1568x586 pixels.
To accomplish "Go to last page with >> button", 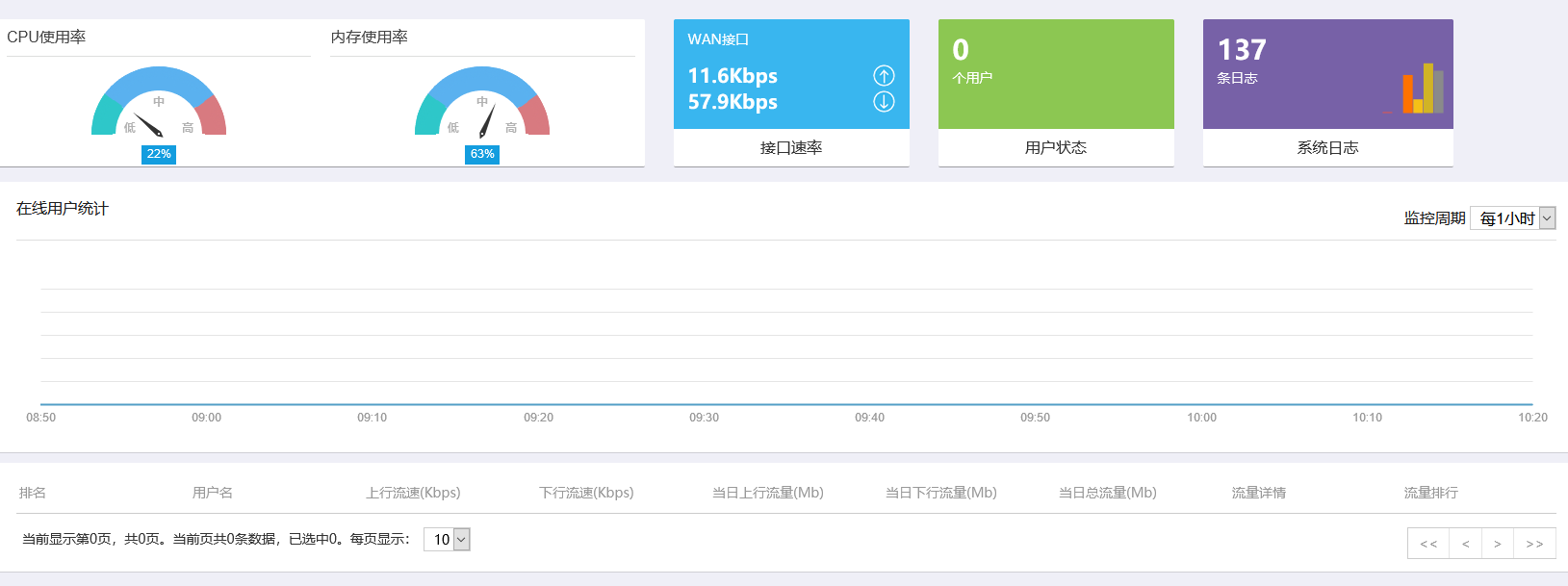I will pos(1534,544).
